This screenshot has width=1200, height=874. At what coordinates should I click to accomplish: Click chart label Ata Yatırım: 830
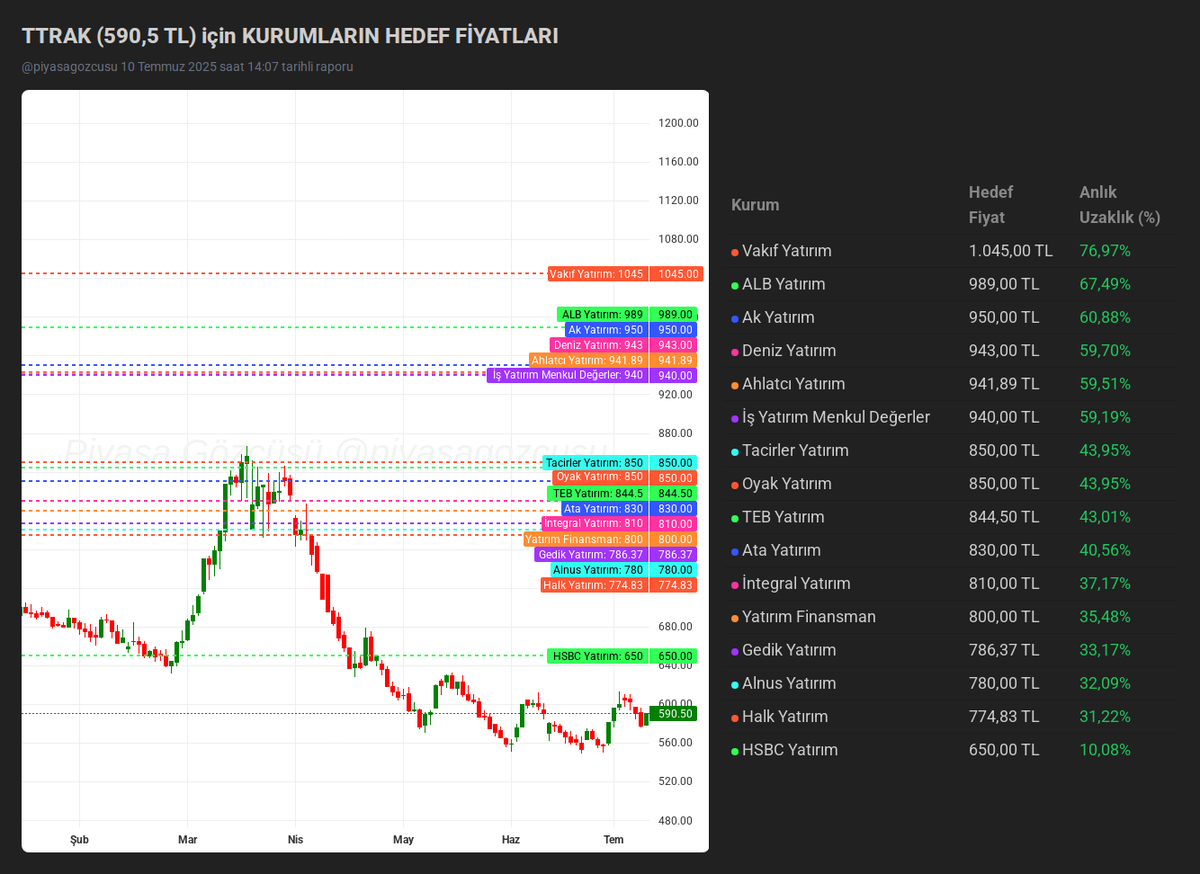(603, 509)
